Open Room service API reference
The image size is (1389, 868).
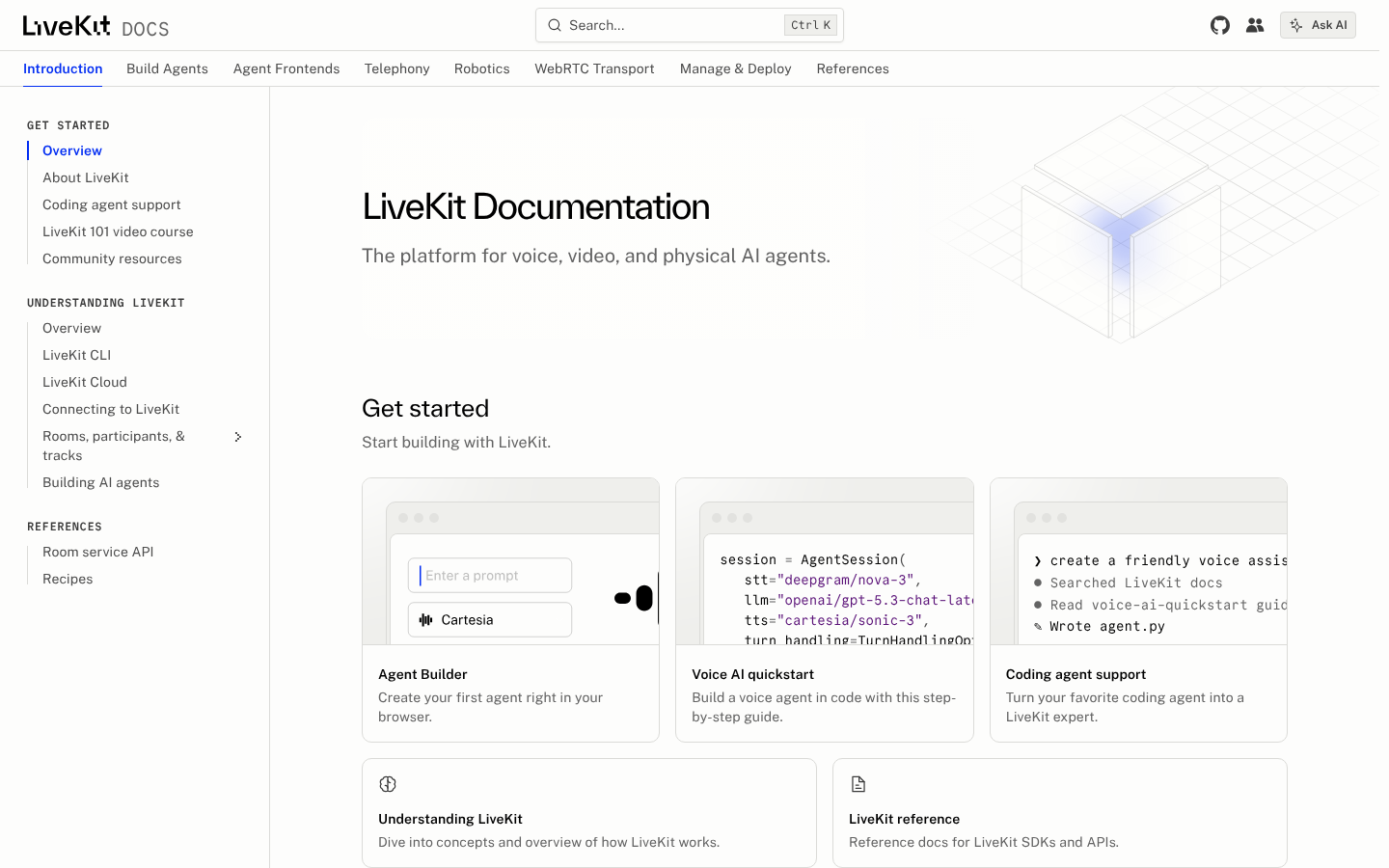click(98, 552)
